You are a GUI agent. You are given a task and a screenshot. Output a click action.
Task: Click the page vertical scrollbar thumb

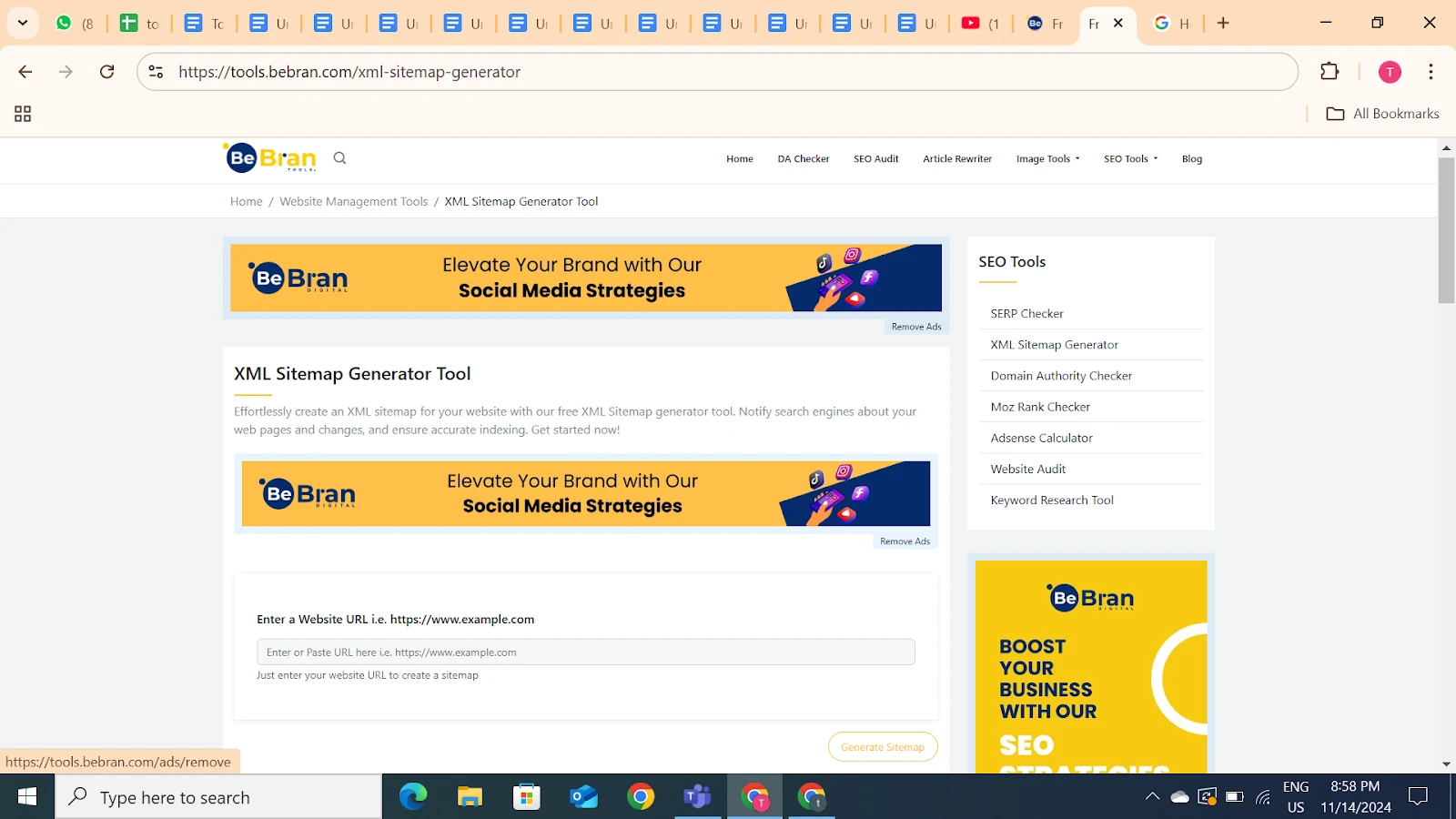pos(1446,229)
